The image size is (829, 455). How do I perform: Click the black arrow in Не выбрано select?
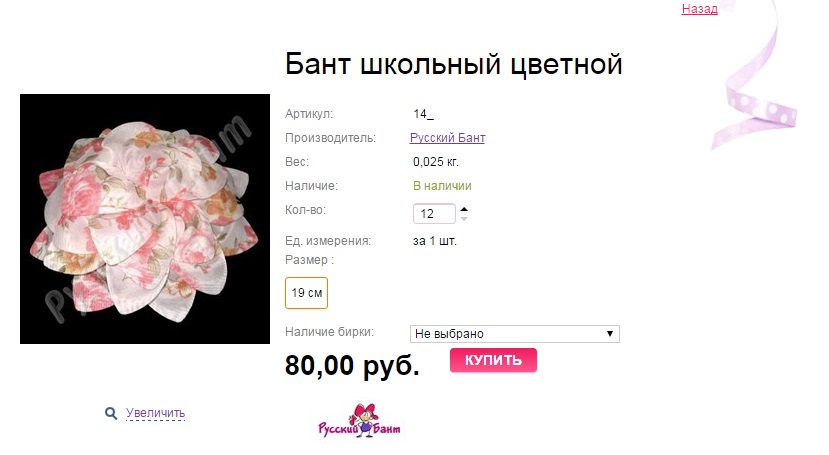click(x=610, y=334)
